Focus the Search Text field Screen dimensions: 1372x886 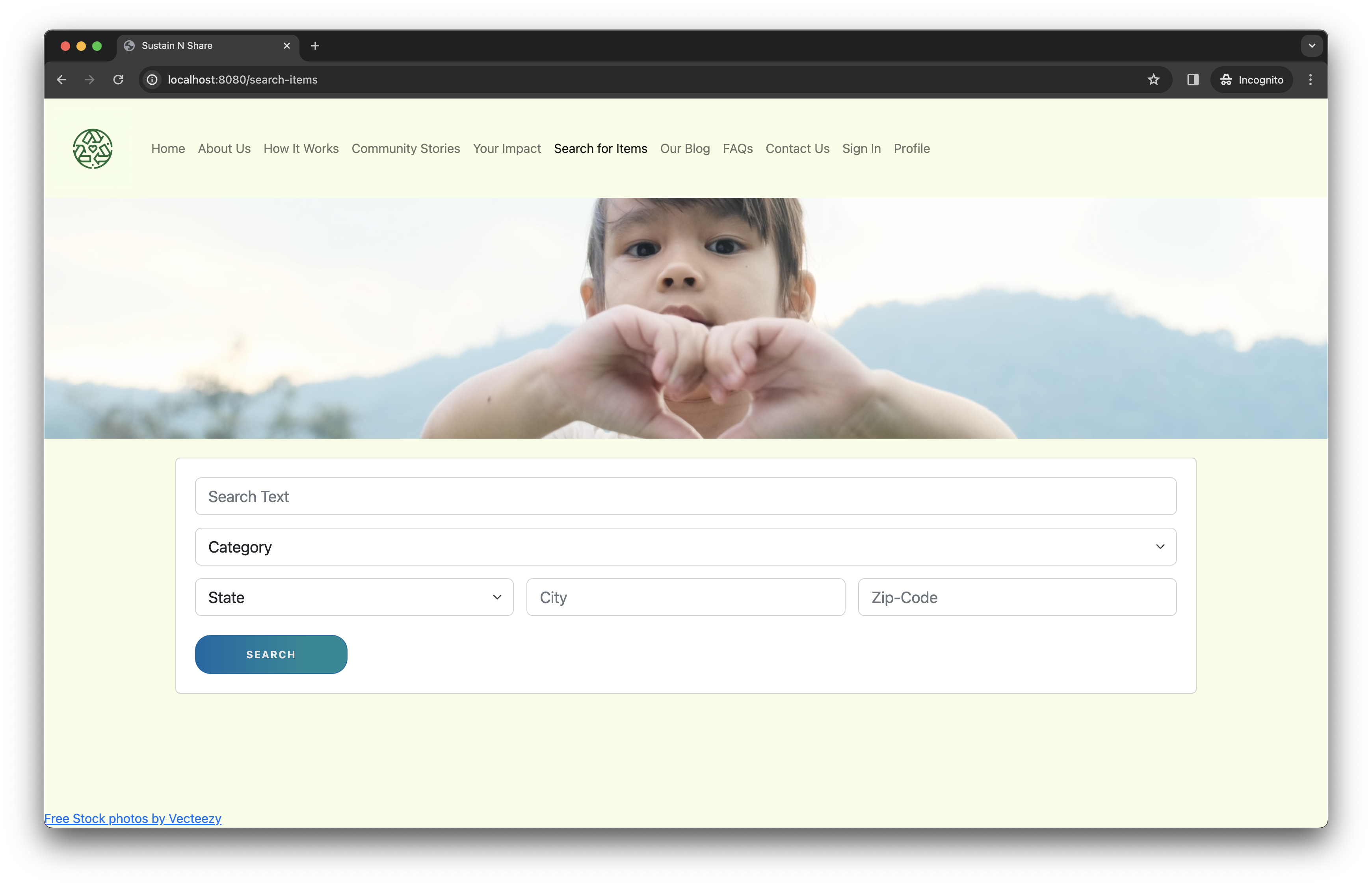686,496
